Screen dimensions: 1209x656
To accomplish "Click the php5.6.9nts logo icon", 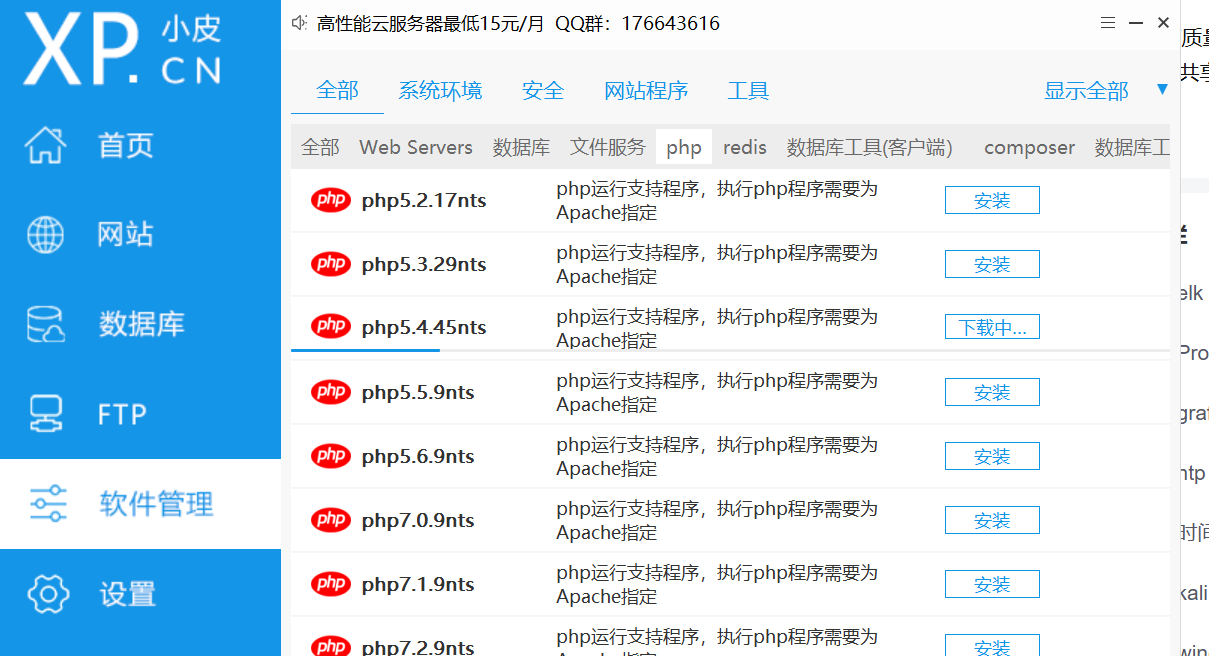I will click(x=330, y=456).
